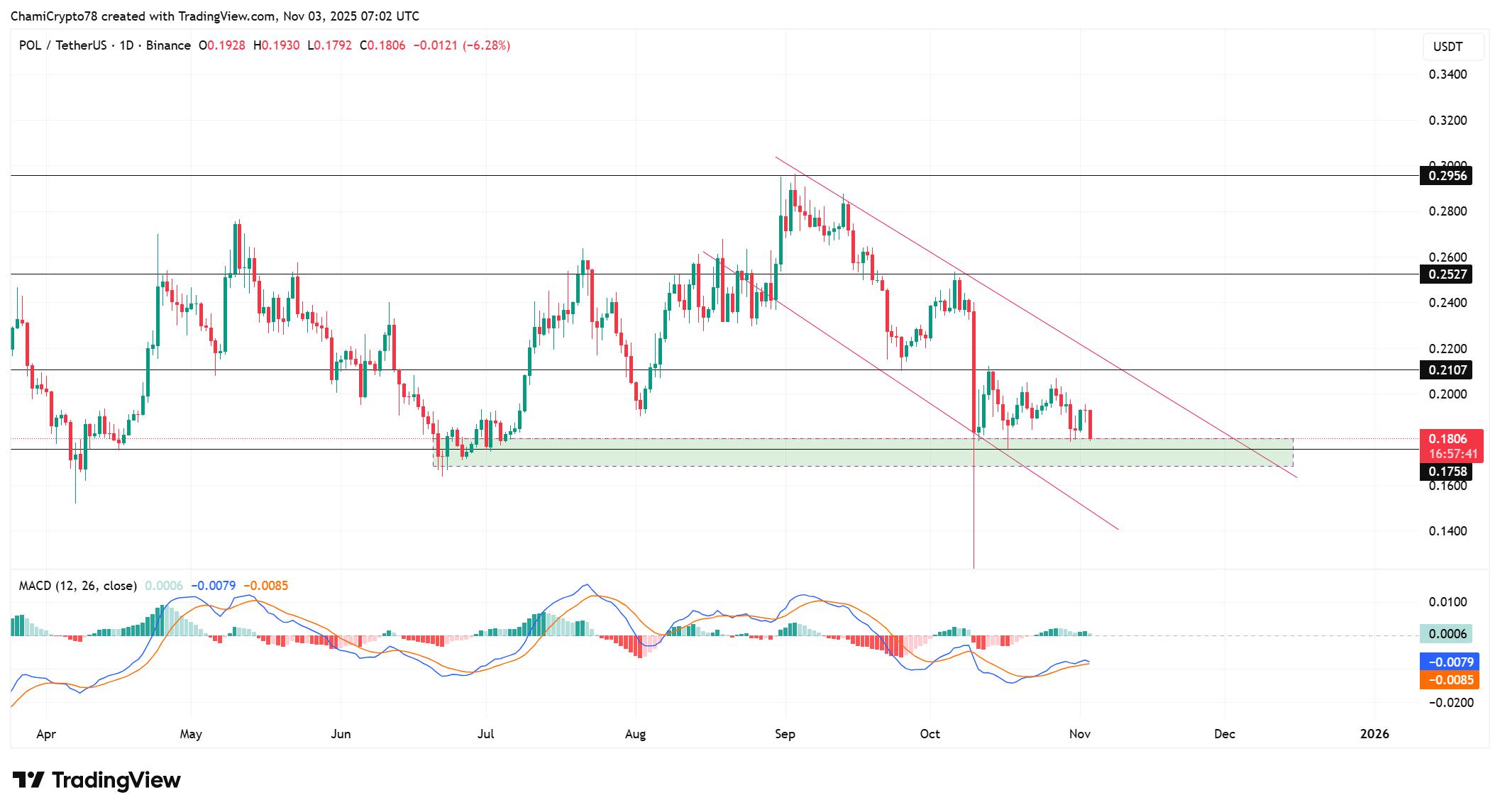1500x812 pixels.
Task: Click the 0.2527 price level label
Action: point(1445,274)
